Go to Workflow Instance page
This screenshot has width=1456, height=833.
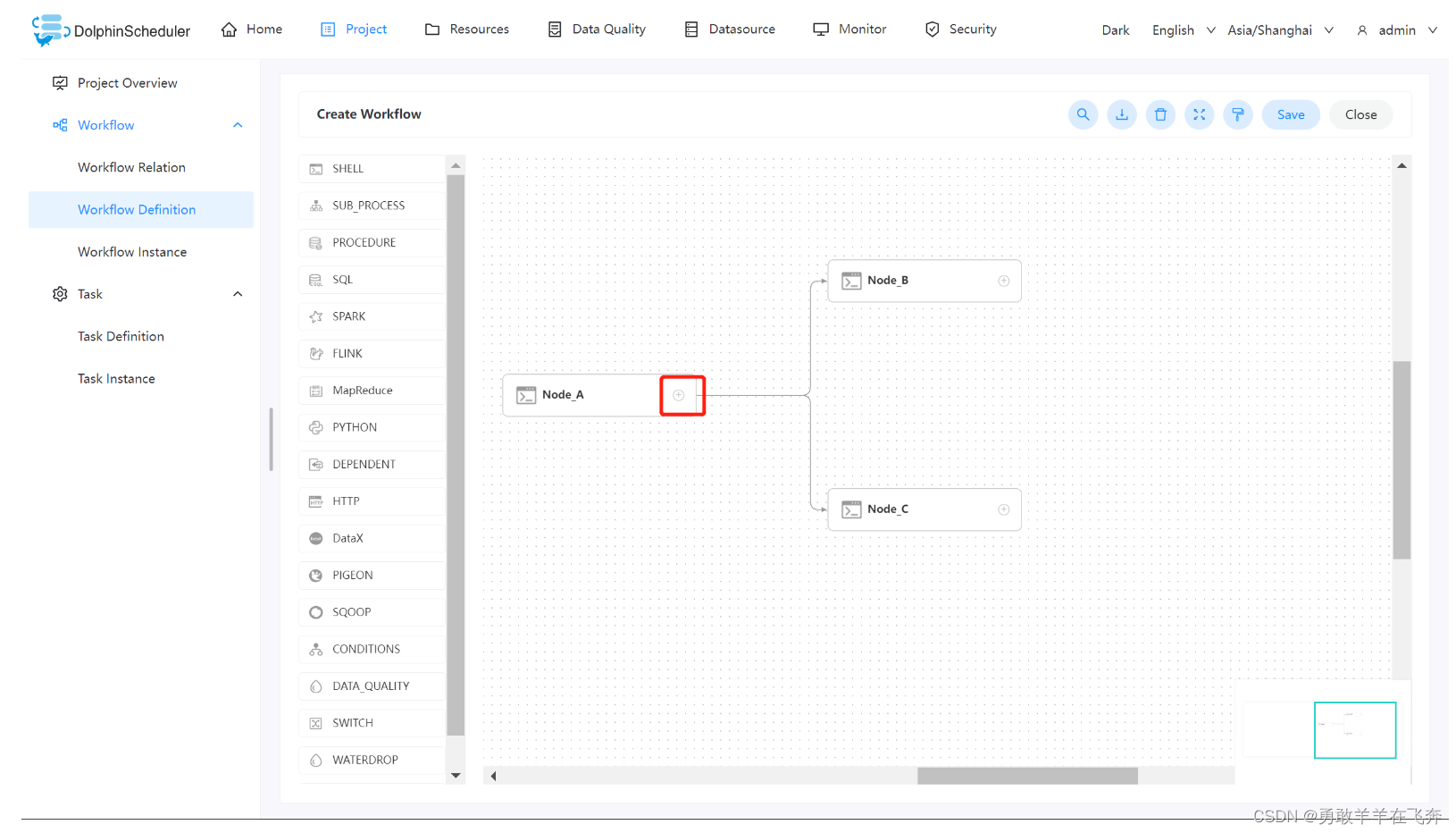pos(132,252)
